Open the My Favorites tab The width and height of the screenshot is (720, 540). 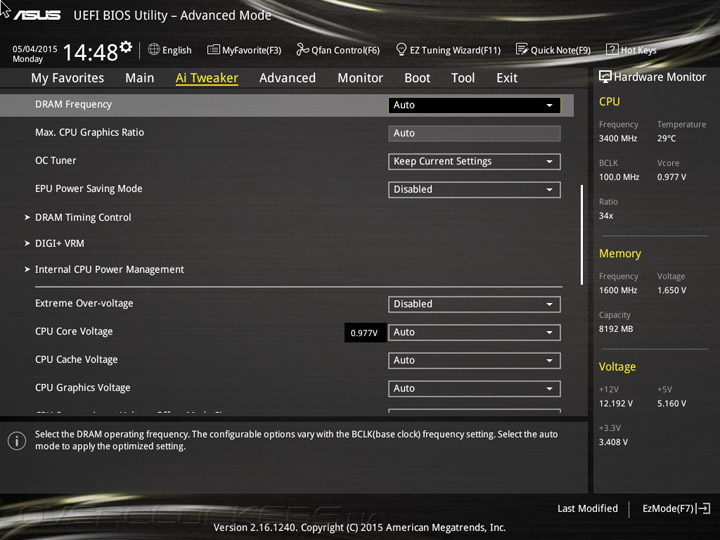point(68,78)
